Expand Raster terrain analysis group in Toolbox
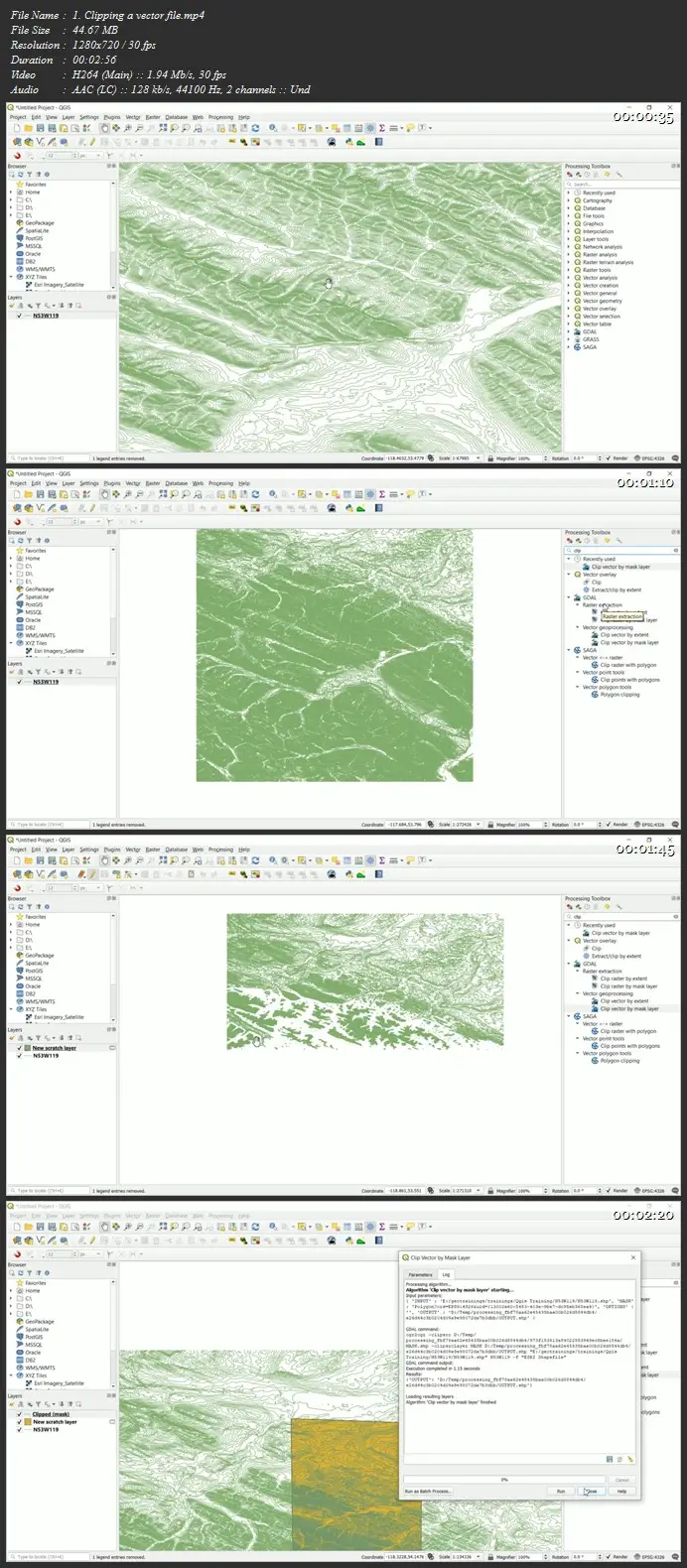Viewport: 687px width, 1568px height. pyautogui.click(x=569, y=262)
